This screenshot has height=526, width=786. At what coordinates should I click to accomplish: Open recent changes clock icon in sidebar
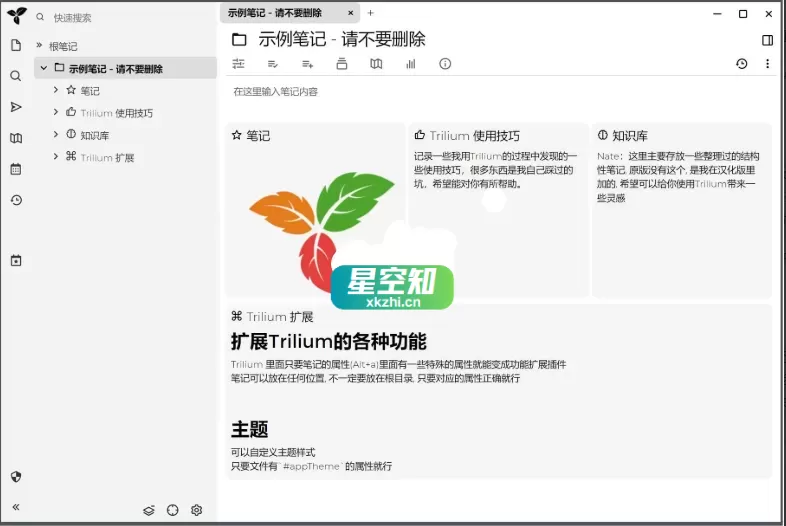click(16, 200)
